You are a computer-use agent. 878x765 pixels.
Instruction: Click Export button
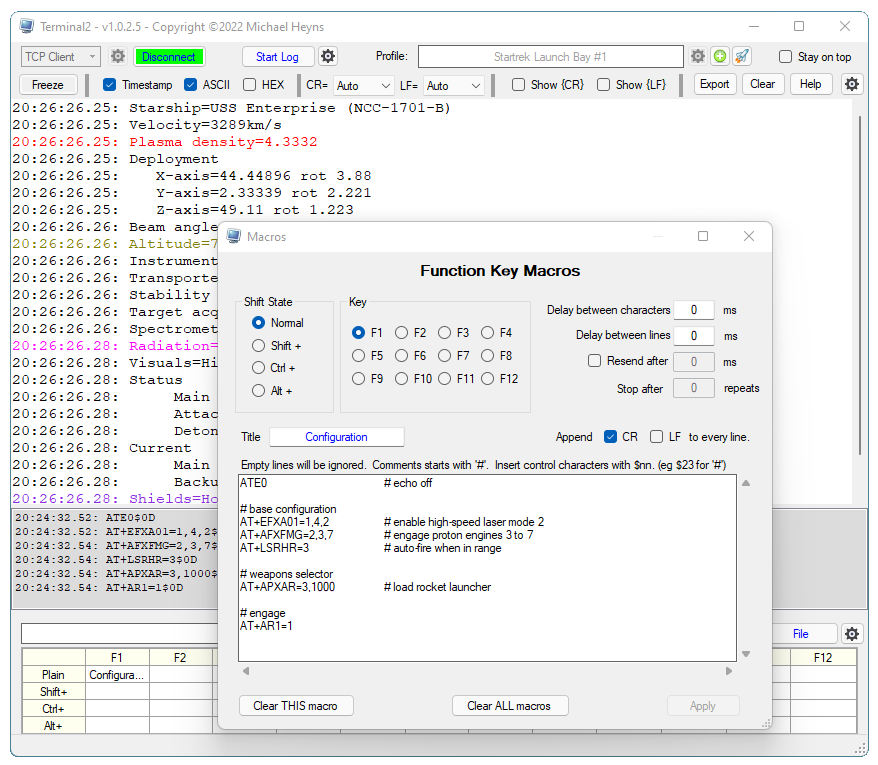click(714, 84)
